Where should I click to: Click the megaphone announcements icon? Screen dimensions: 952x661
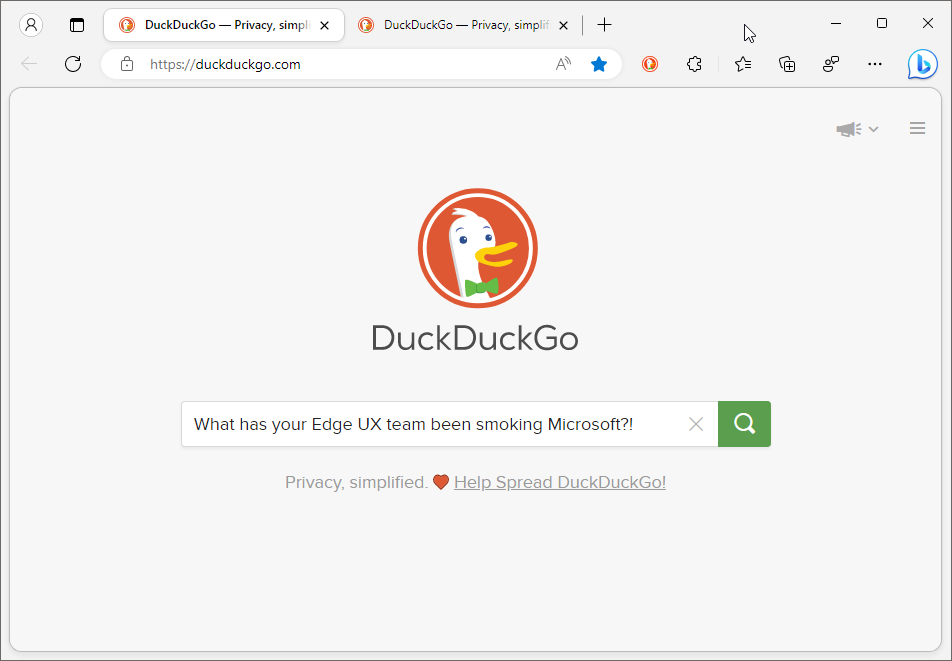pos(849,129)
